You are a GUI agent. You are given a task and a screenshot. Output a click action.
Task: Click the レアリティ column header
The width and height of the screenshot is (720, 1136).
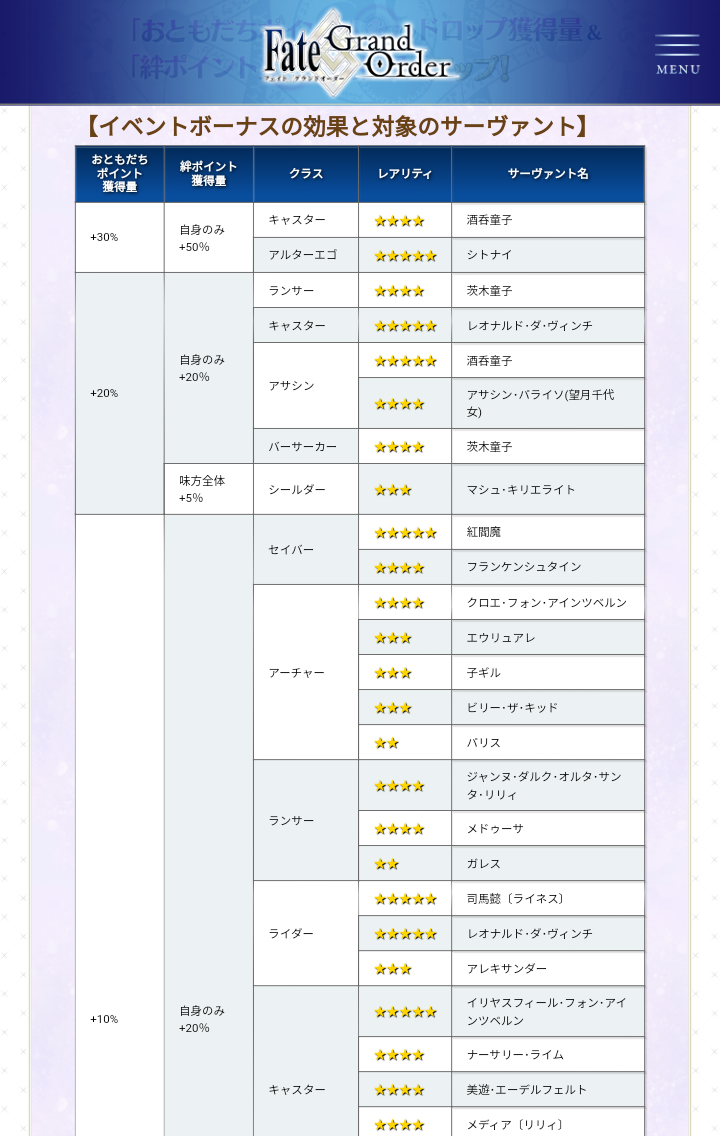tap(405, 174)
